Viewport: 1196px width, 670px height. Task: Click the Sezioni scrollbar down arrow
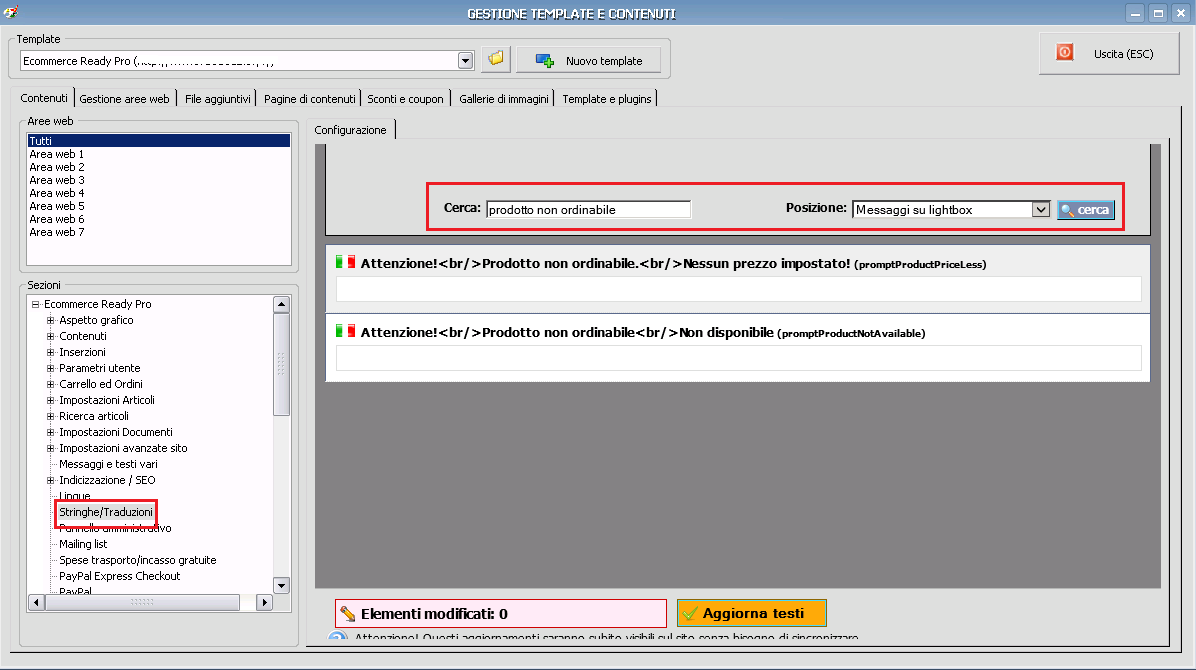[281, 586]
